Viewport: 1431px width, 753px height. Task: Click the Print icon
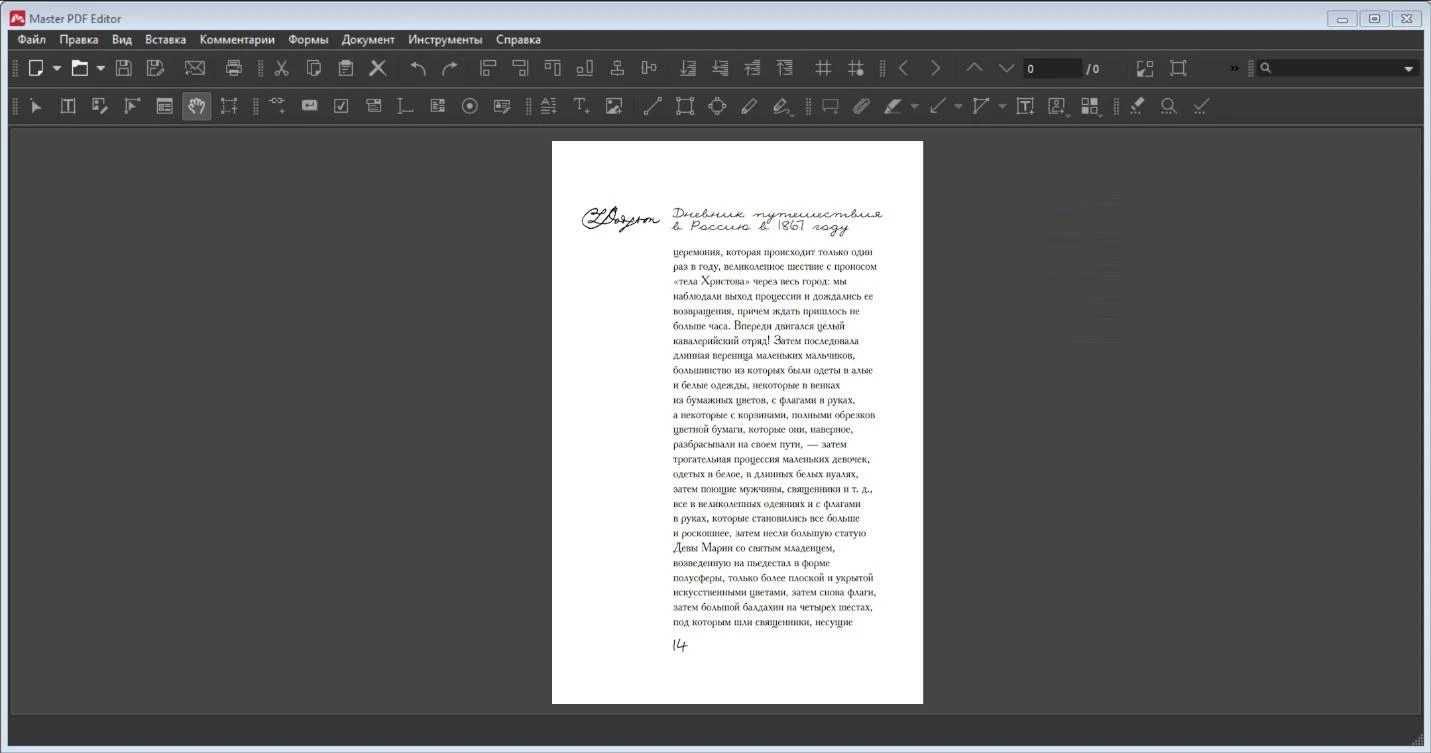pos(234,68)
